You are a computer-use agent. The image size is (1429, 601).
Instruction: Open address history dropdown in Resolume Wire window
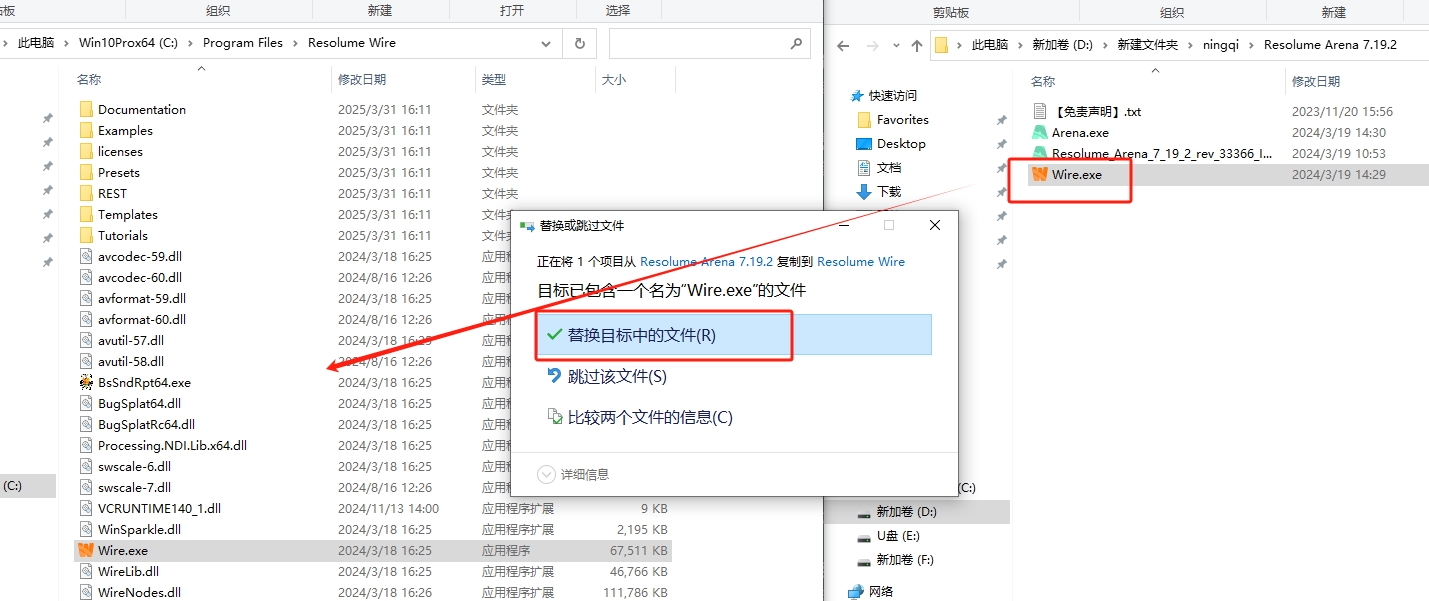pos(546,43)
